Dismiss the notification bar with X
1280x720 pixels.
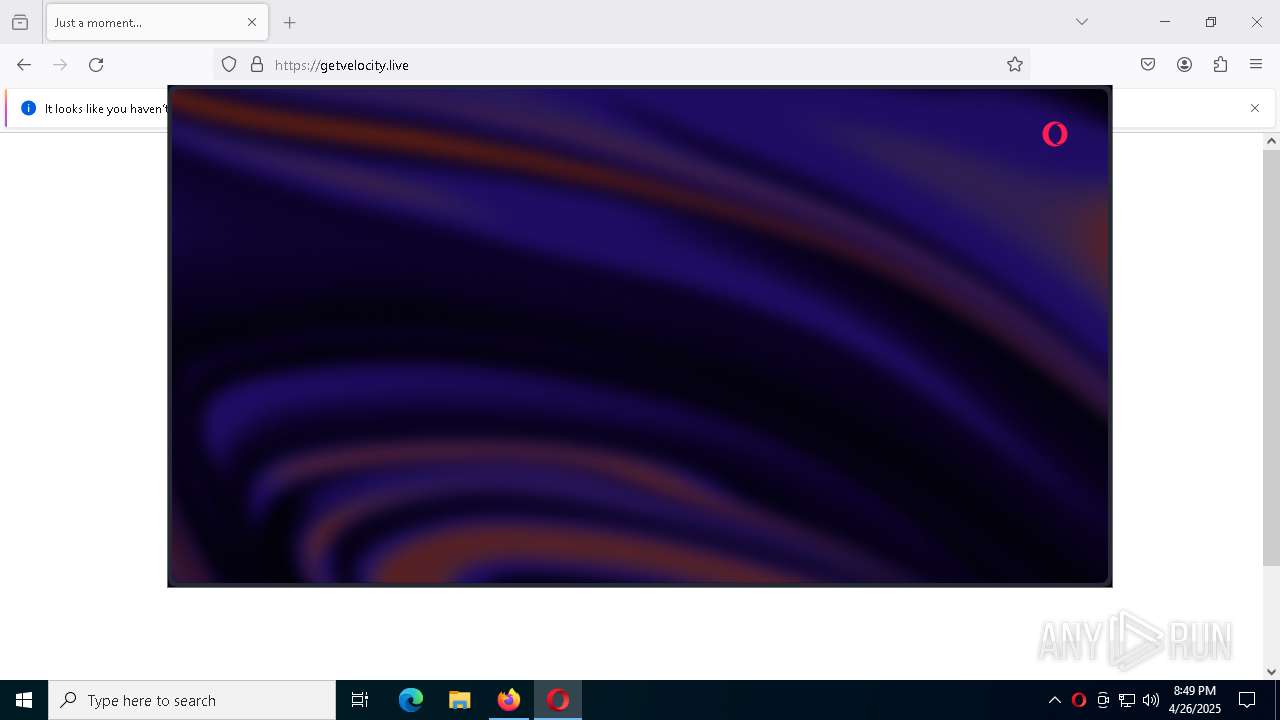(1255, 108)
